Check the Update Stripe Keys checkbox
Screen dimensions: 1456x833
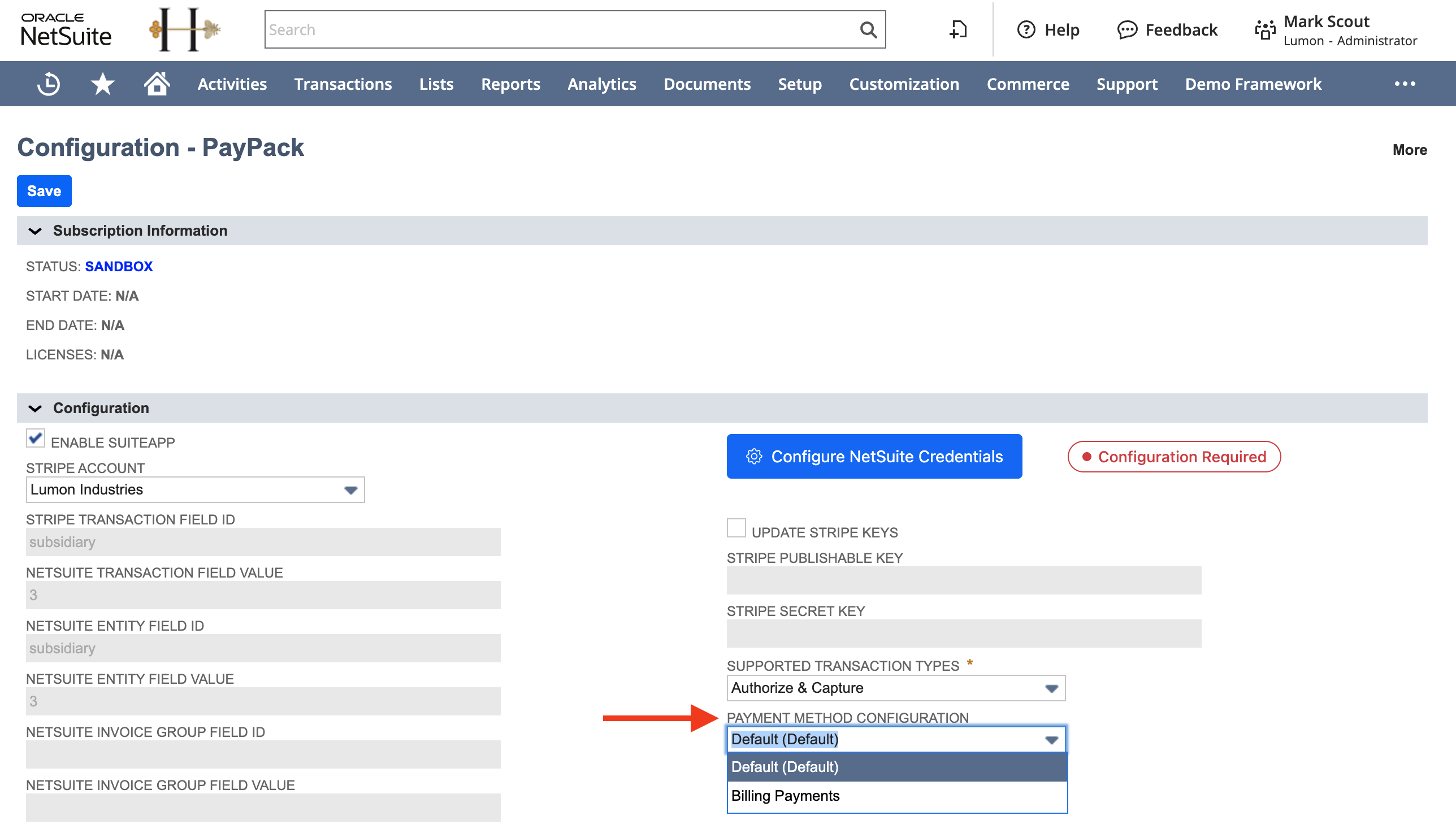736,528
